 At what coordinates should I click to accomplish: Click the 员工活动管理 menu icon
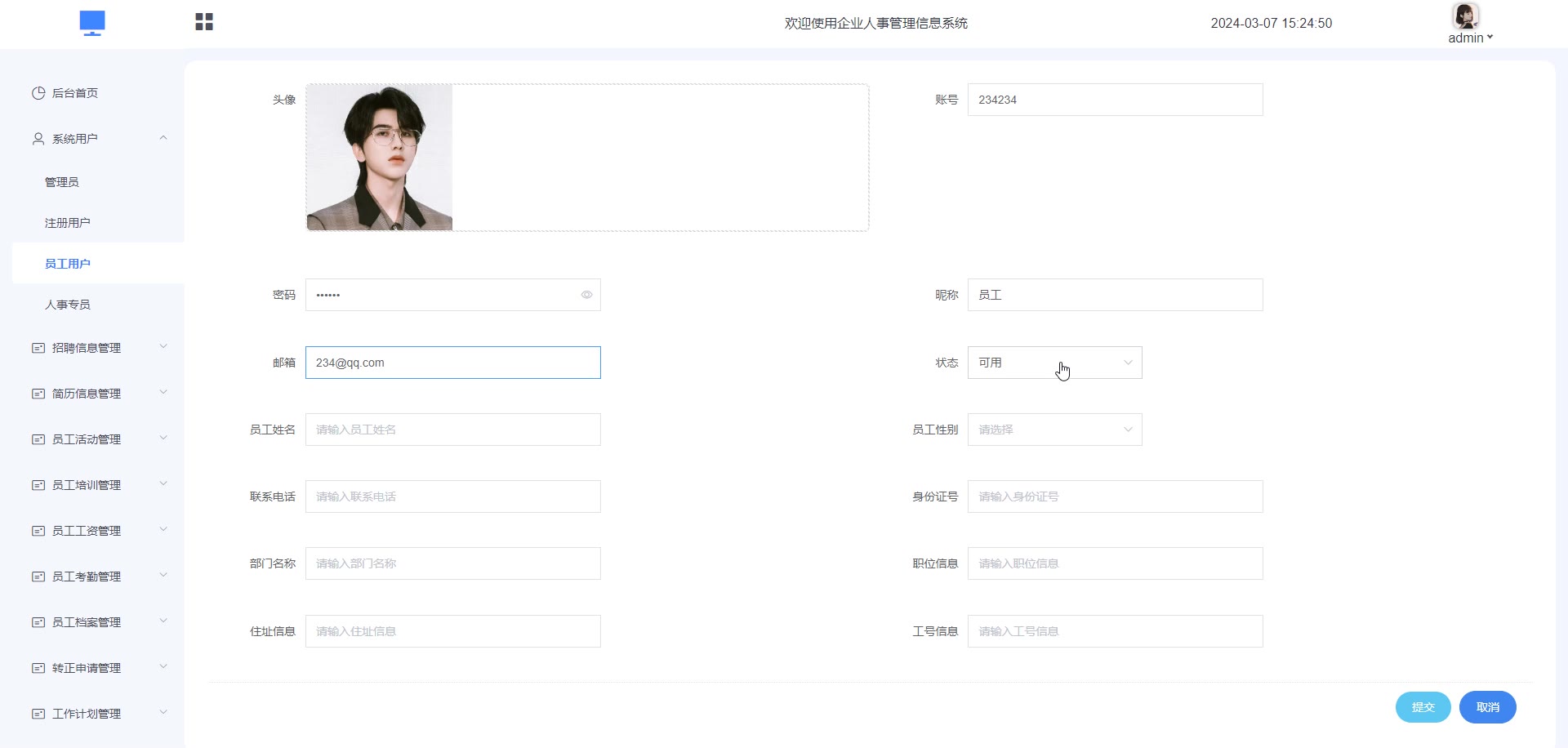(38, 439)
